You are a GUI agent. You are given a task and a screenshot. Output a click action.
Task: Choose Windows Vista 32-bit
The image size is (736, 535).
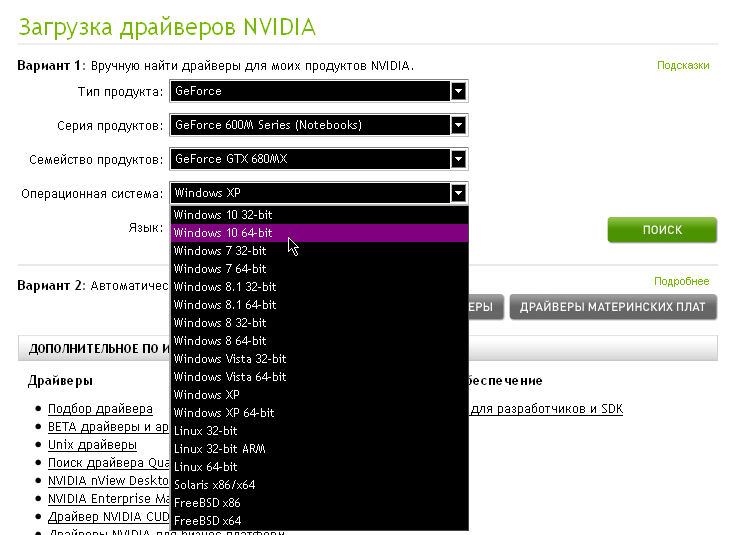pyautogui.click(x=319, y=359)
